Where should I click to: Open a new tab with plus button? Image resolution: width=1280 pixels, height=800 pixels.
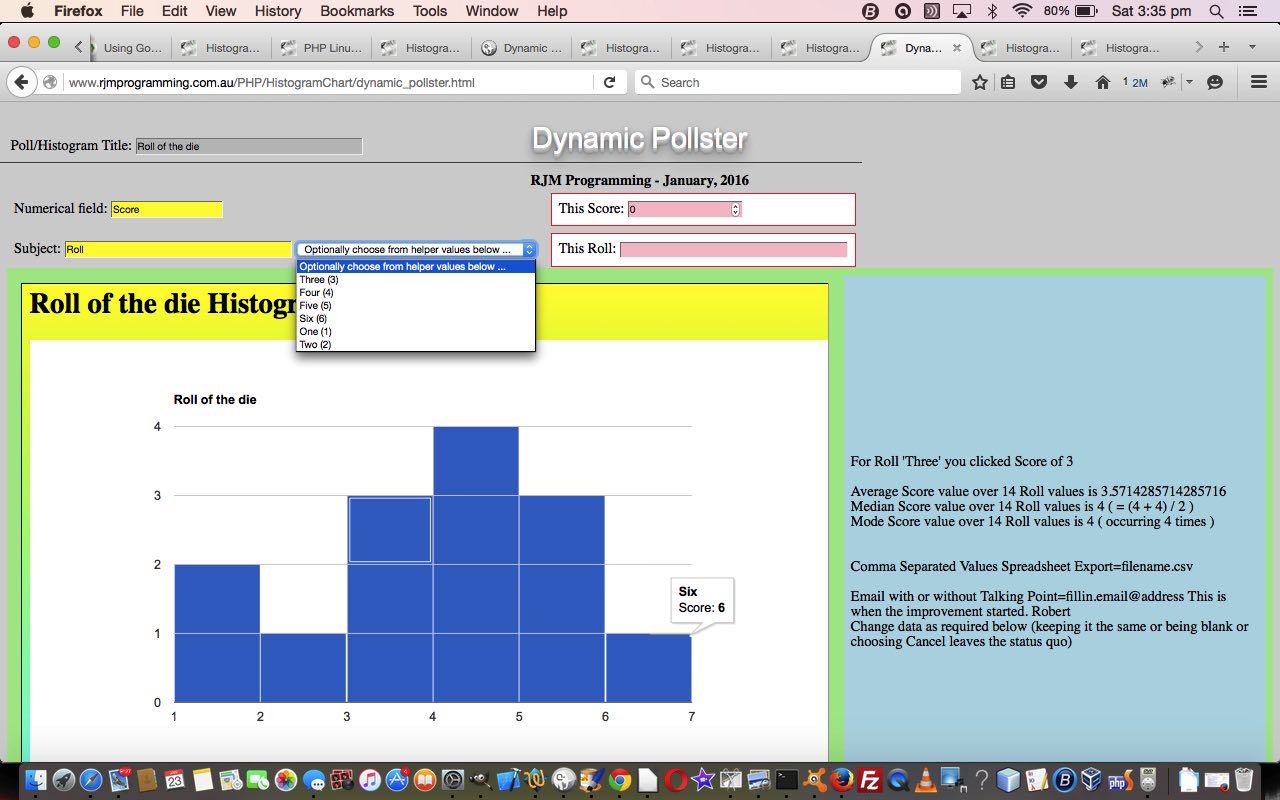[x=1223, y=47]
